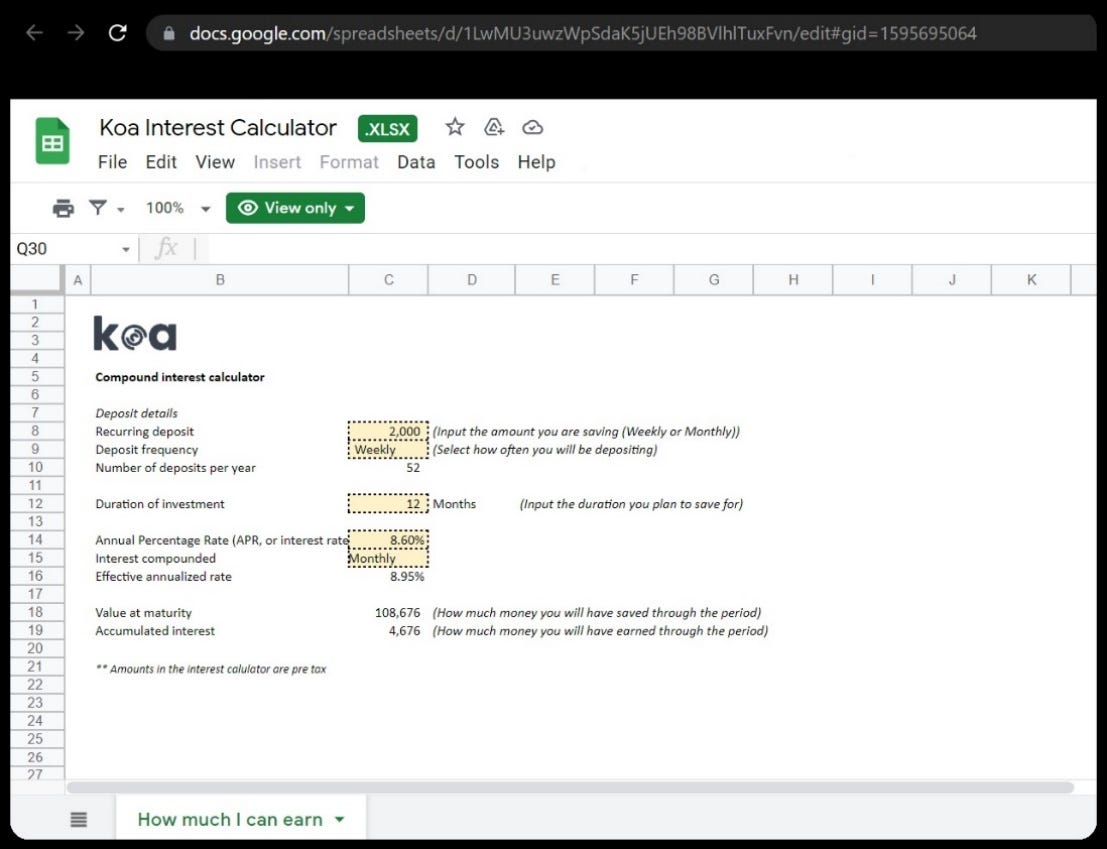The width and height of the screenshot is (1107, 849).
Task: Open the Data menu
Action: [x=416, y=162]
